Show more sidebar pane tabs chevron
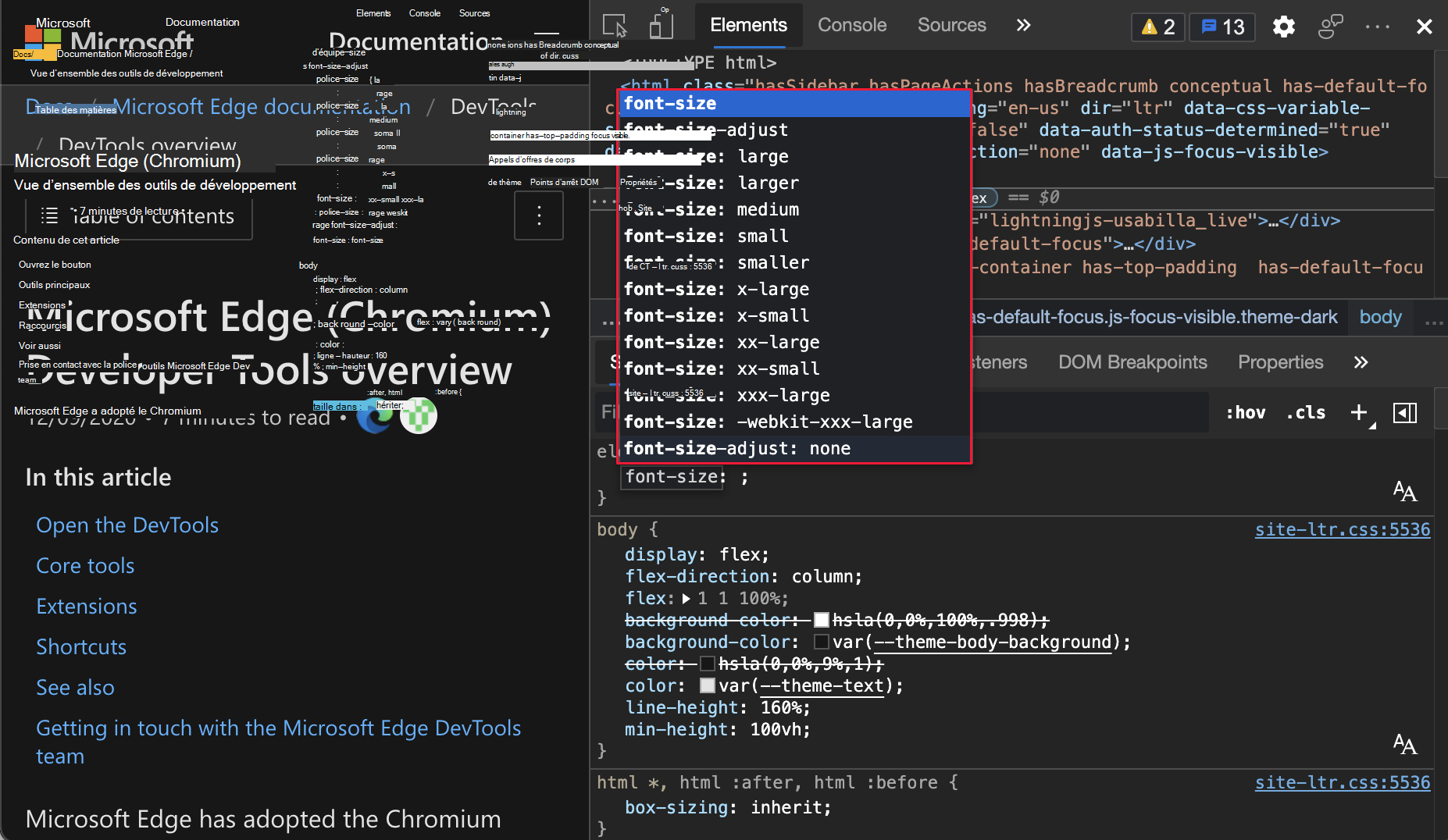 click(x=1361, y=362)
